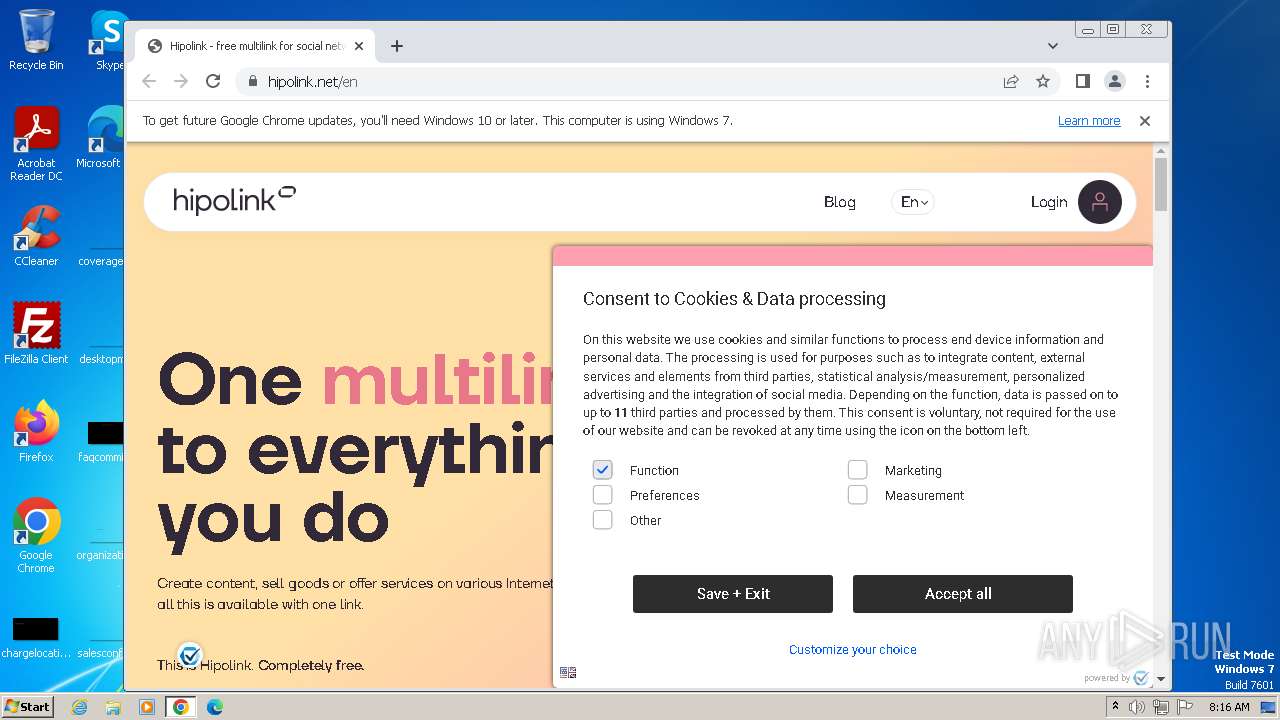Click the cookie consent badge icon bottom left
Image resolution: width=1280 pixels, height=720 pixels.
pyautogui.click(x=190, y=655)
